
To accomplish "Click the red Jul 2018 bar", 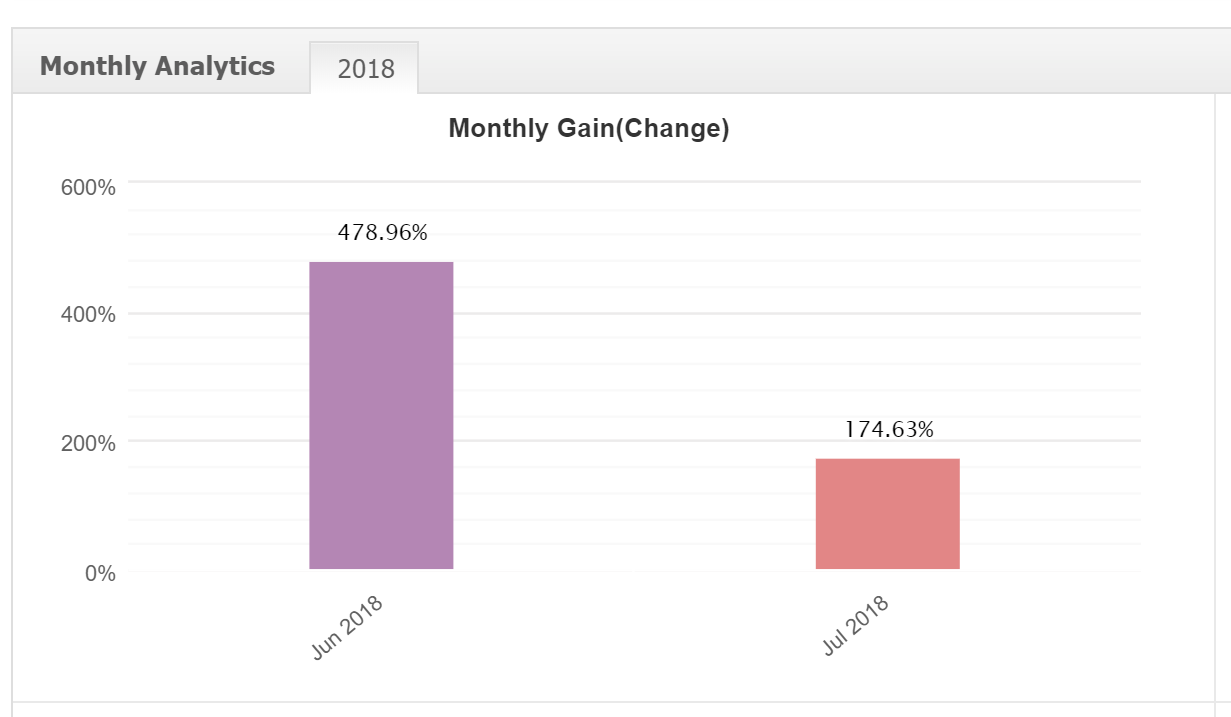I will coord(887,514).
